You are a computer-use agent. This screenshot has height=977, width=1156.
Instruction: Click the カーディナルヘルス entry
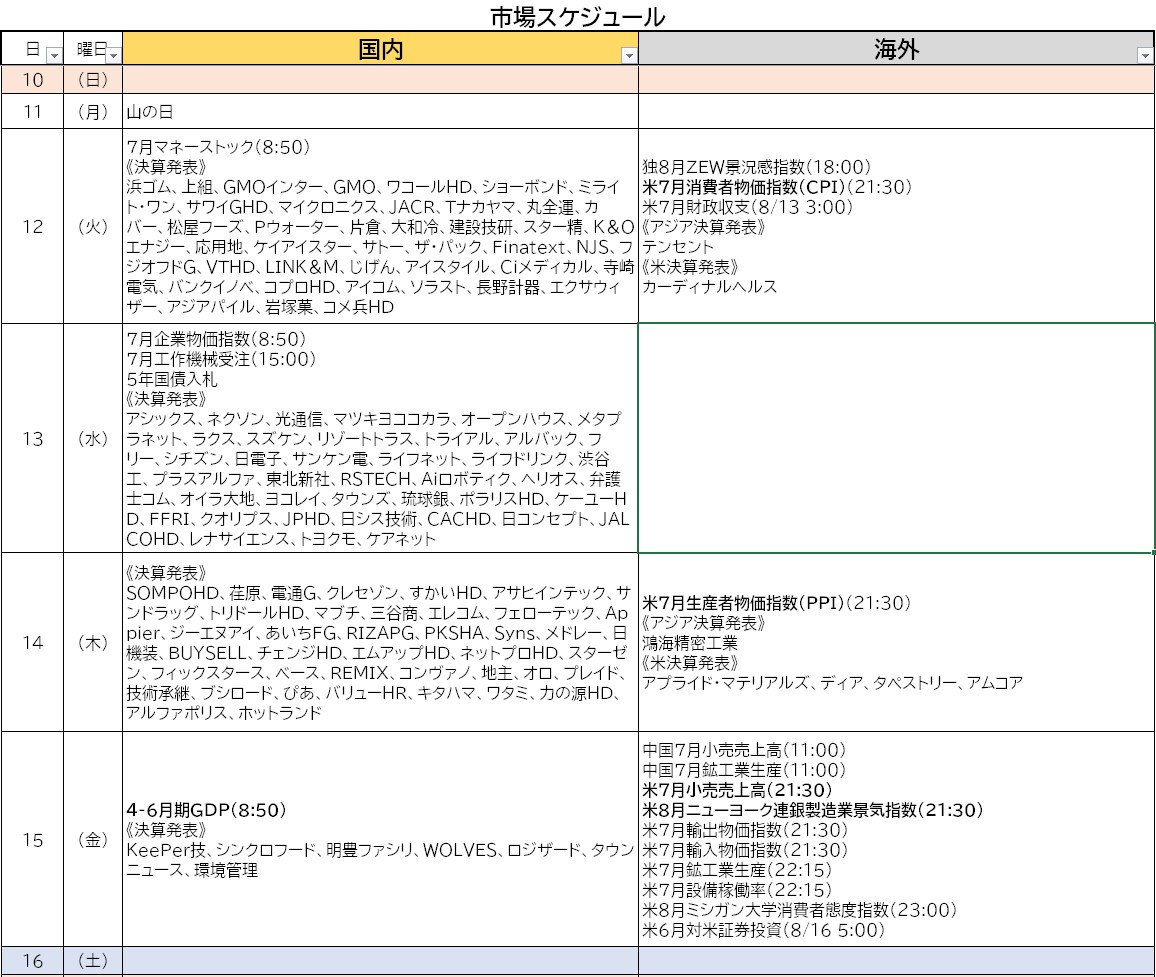[x=709, y=287]
